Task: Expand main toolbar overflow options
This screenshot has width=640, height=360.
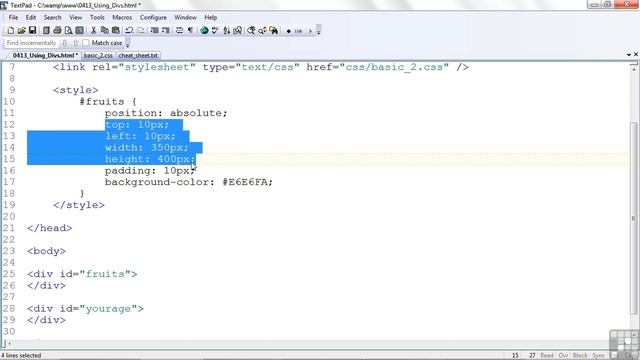Action: click(319, 31)
